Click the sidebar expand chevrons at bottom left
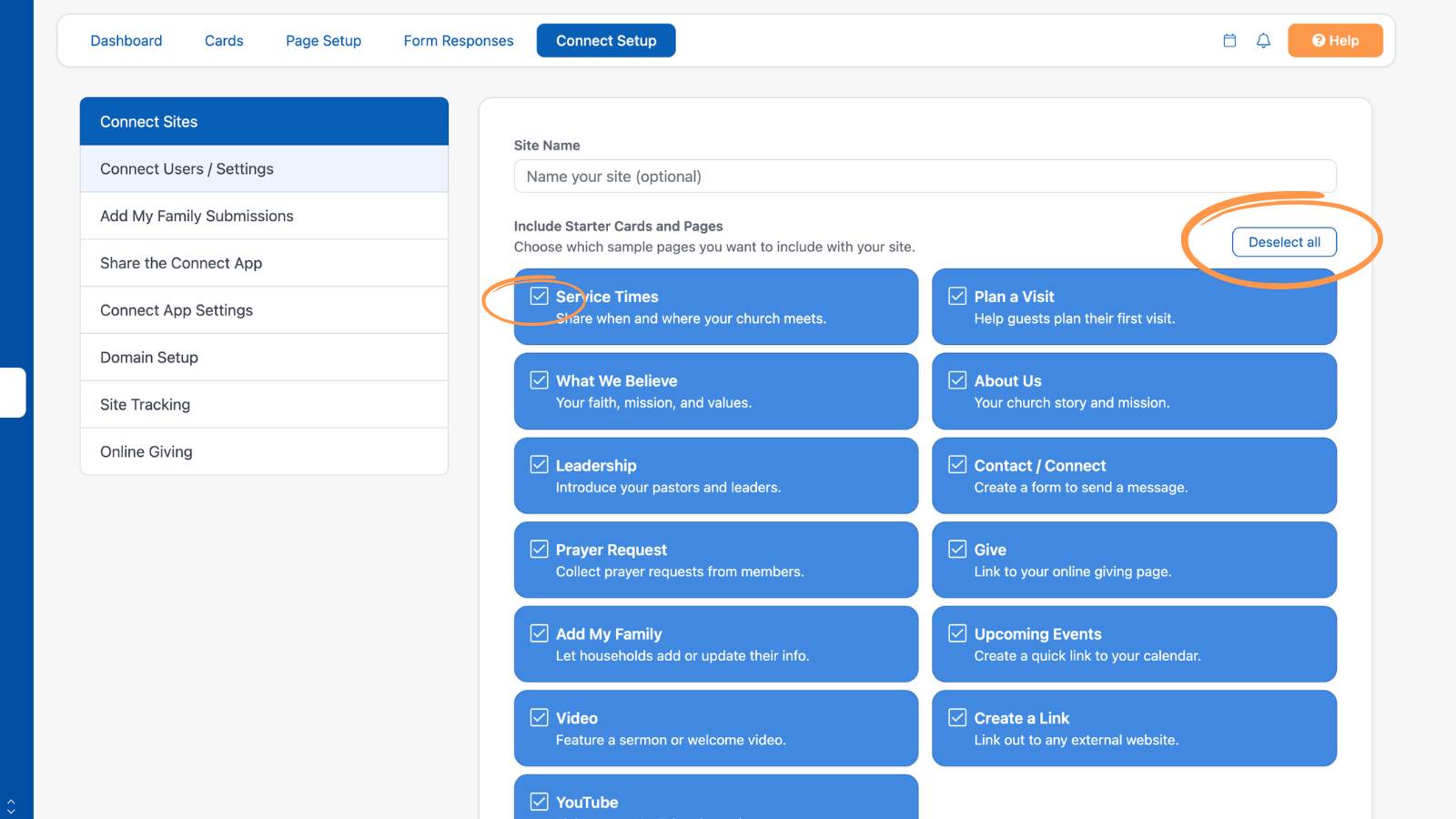The height and width of the screenshot is (819, 1456). coord(11,806)
